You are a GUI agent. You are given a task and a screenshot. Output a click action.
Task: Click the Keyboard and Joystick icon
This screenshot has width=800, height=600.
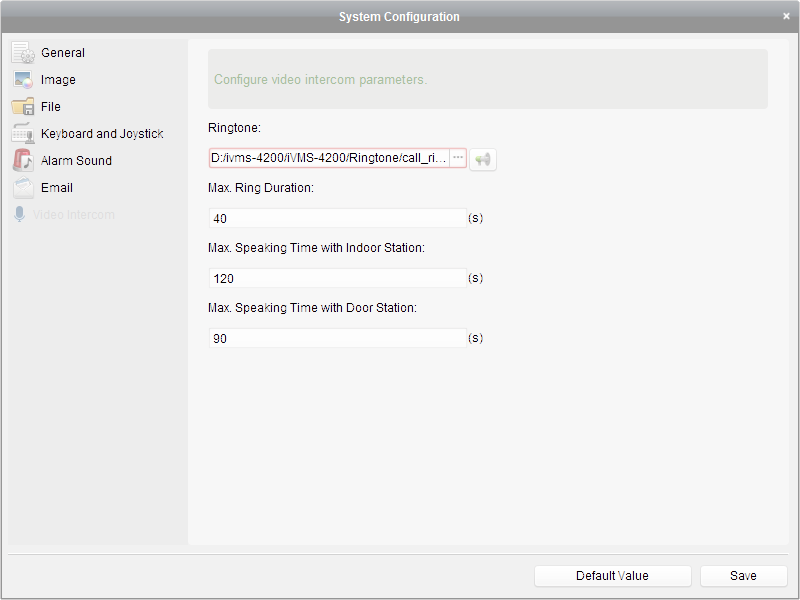tap(23, 133)
